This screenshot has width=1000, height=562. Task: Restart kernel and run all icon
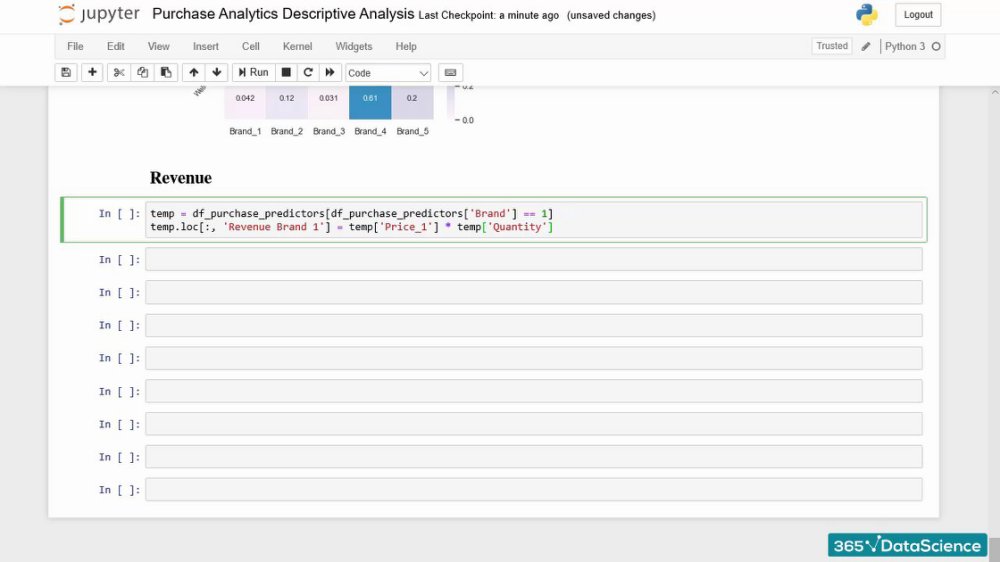[x=330, y=73]
